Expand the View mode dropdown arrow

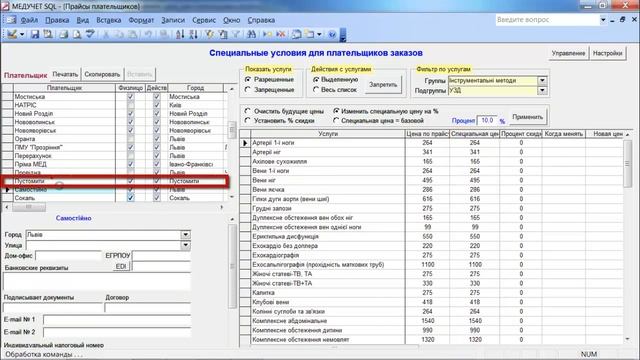tap(22, 34)
